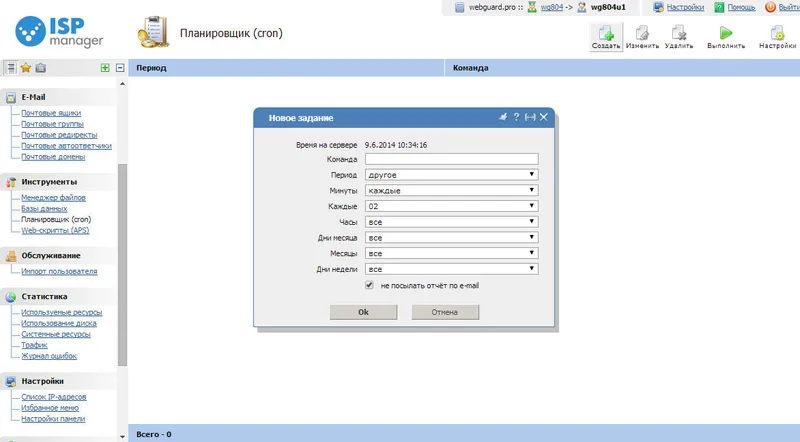Open Список IP-адресов link
The height and width of the screenshot is (442, 800).
pyautogui.click(x=54, y=397)
